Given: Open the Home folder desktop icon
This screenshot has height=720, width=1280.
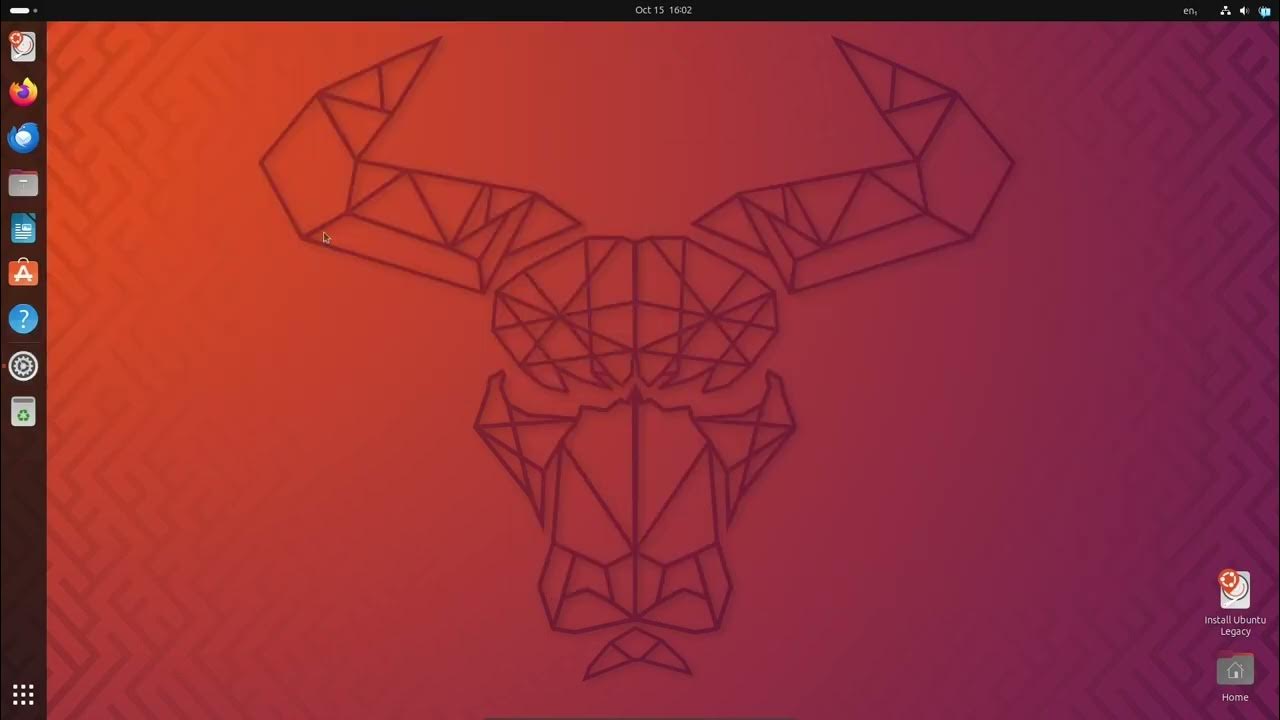Looking at the screenshot, I should click(1235, 677).
